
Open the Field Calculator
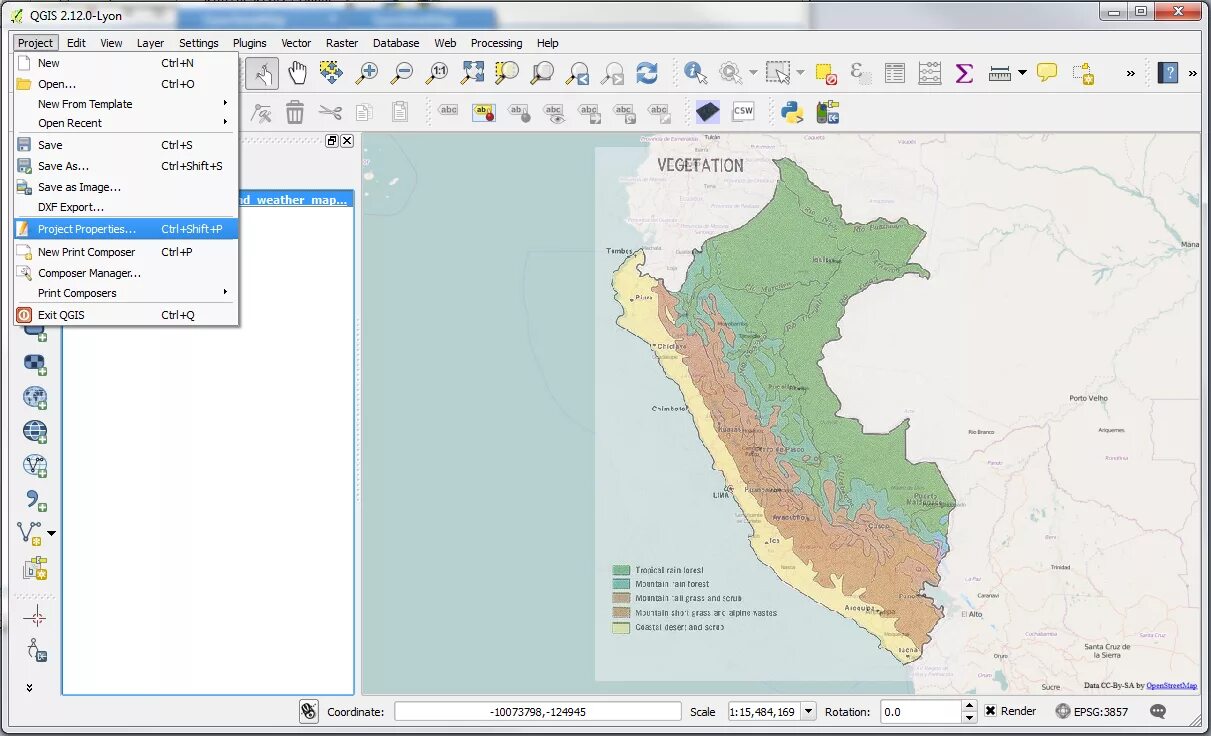(x=930, y=72)
